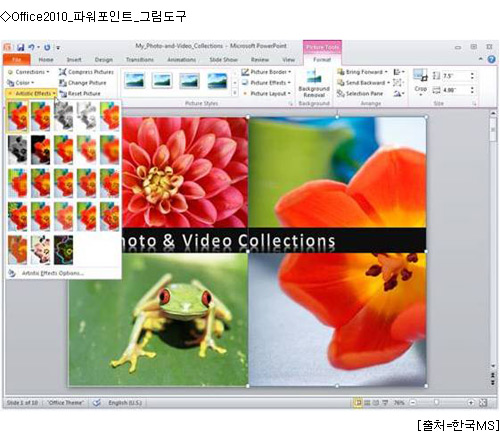The height and width of the screenshot is (443, 500).
Task: Click the orange File button
Action: pos(17,60)
